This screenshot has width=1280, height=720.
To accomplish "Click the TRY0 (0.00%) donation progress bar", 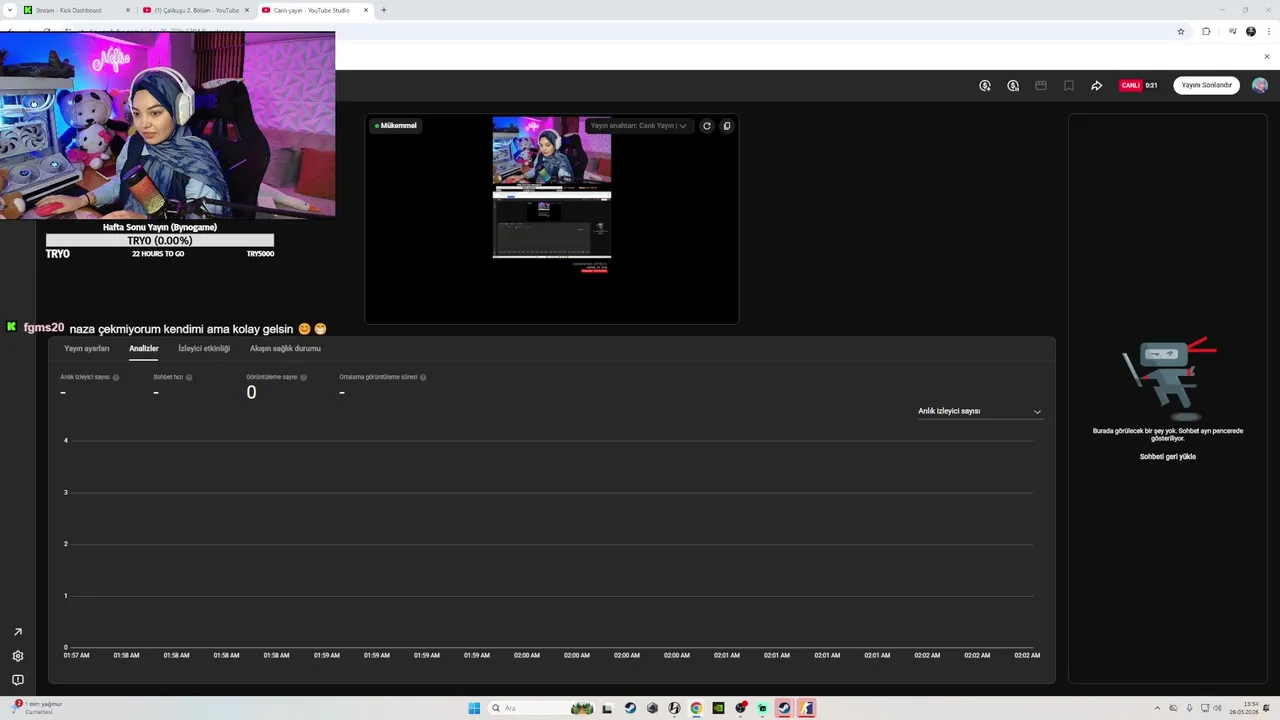I will point(160,241).
